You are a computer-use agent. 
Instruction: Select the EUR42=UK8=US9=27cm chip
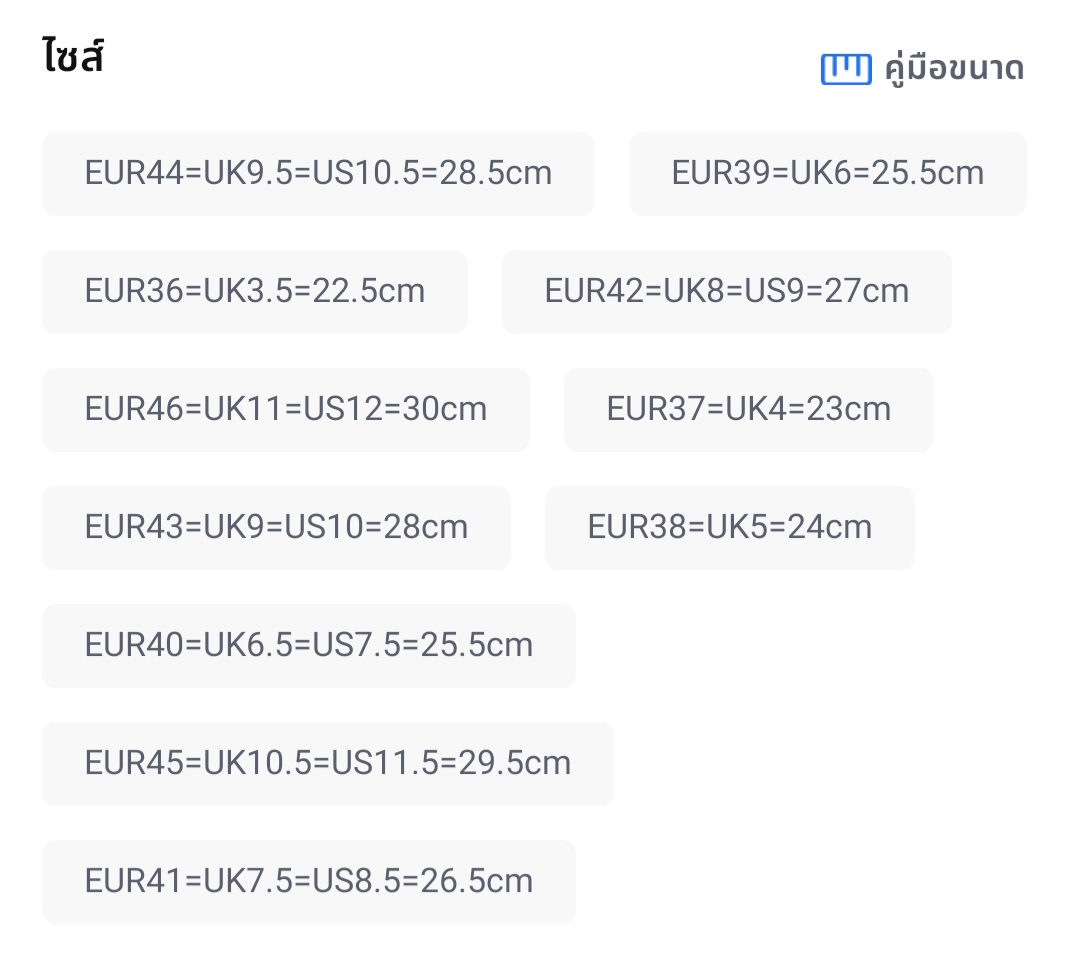point(726,291)
